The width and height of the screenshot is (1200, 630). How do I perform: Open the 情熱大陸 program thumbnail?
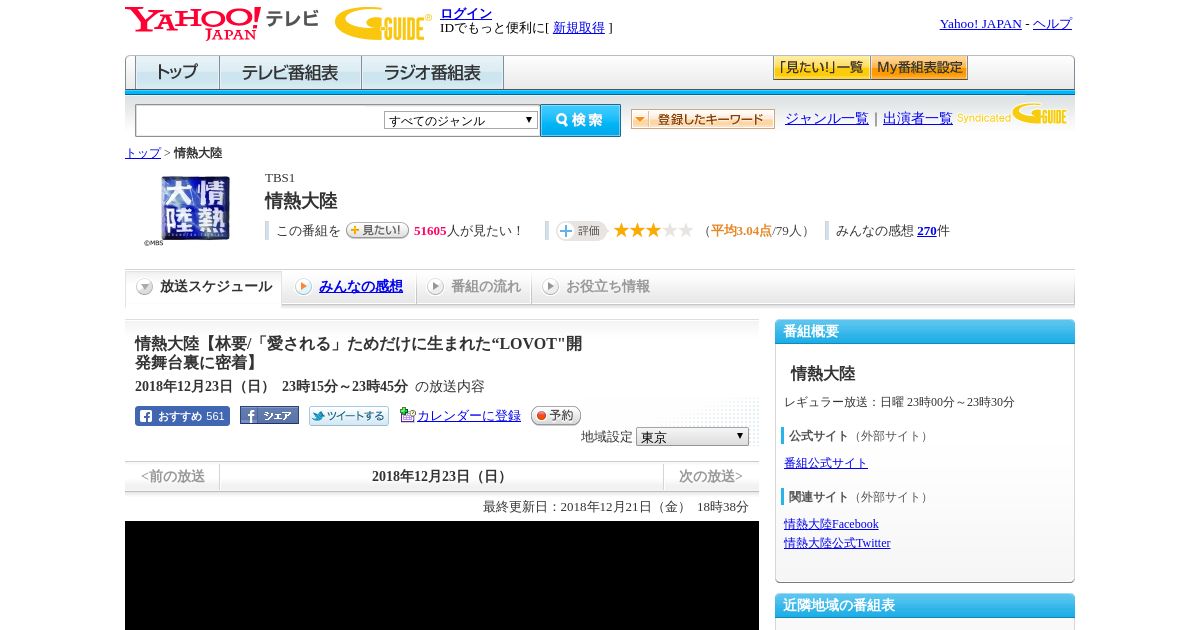pos(195,208)
